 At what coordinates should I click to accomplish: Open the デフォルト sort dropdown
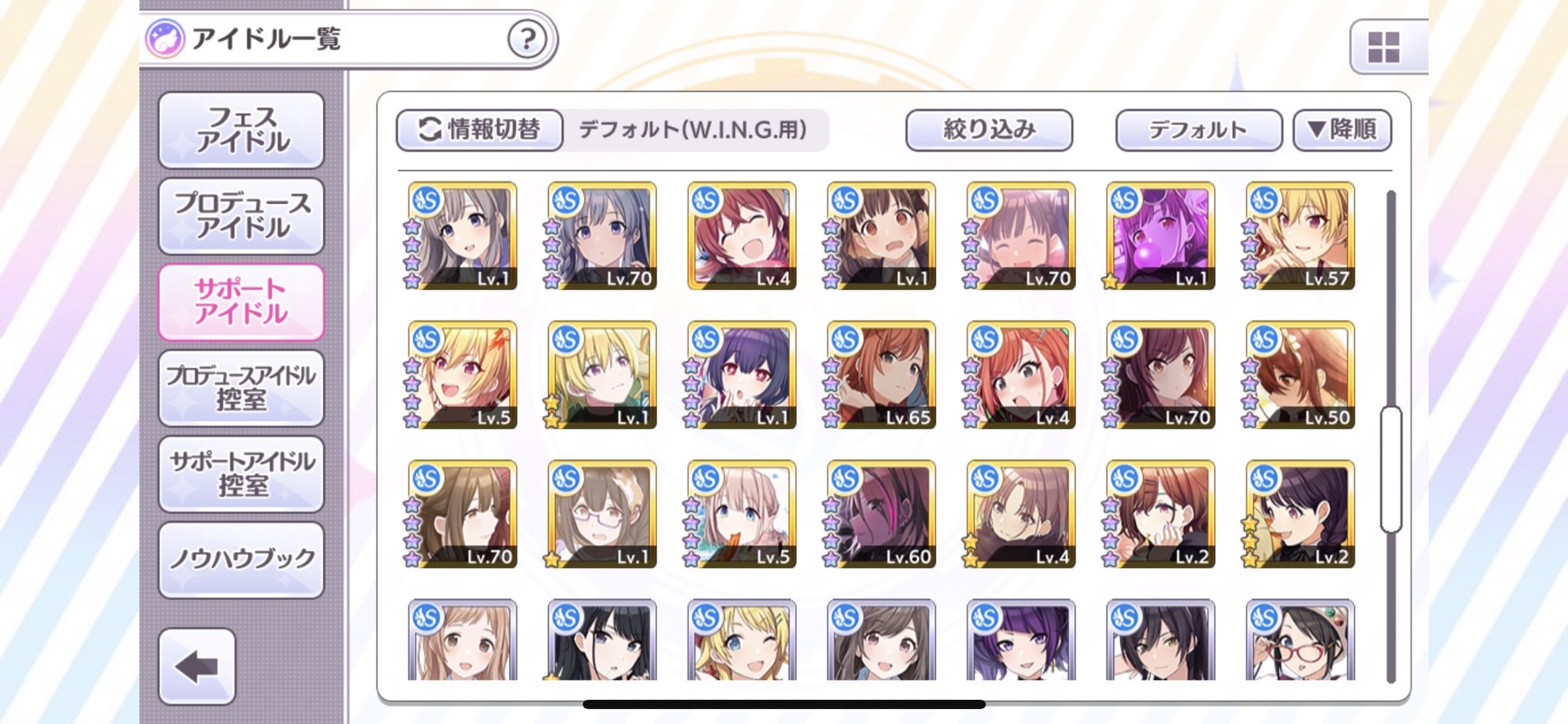(1198, 130)
